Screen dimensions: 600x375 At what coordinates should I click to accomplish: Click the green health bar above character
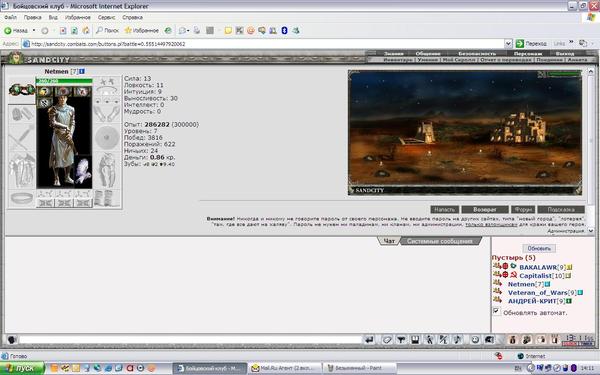tap(64, 81)
